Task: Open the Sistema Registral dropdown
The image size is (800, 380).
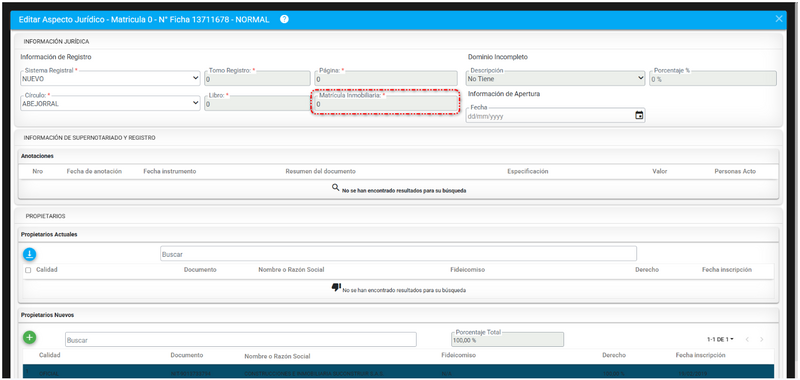Action: coord(110,79)
